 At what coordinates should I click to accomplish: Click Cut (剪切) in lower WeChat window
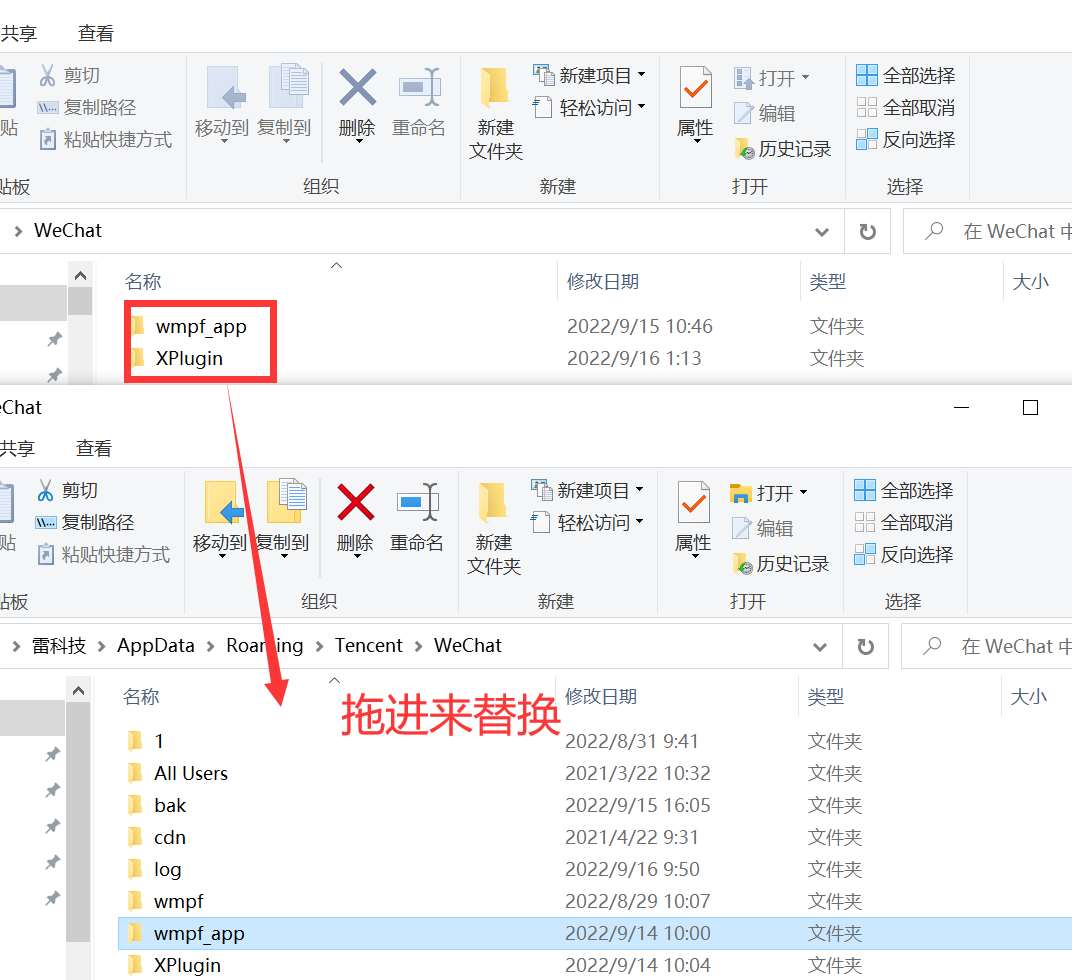click(x=68, y=490)
